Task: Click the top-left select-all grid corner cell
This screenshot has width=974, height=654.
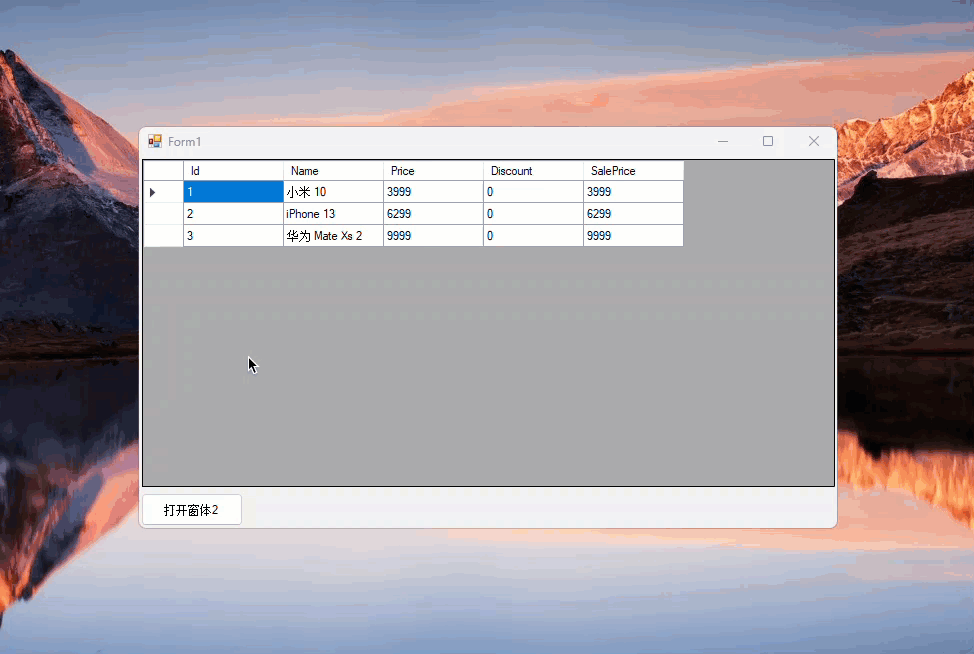Action: pyautogui.click(x=163, y=171)
